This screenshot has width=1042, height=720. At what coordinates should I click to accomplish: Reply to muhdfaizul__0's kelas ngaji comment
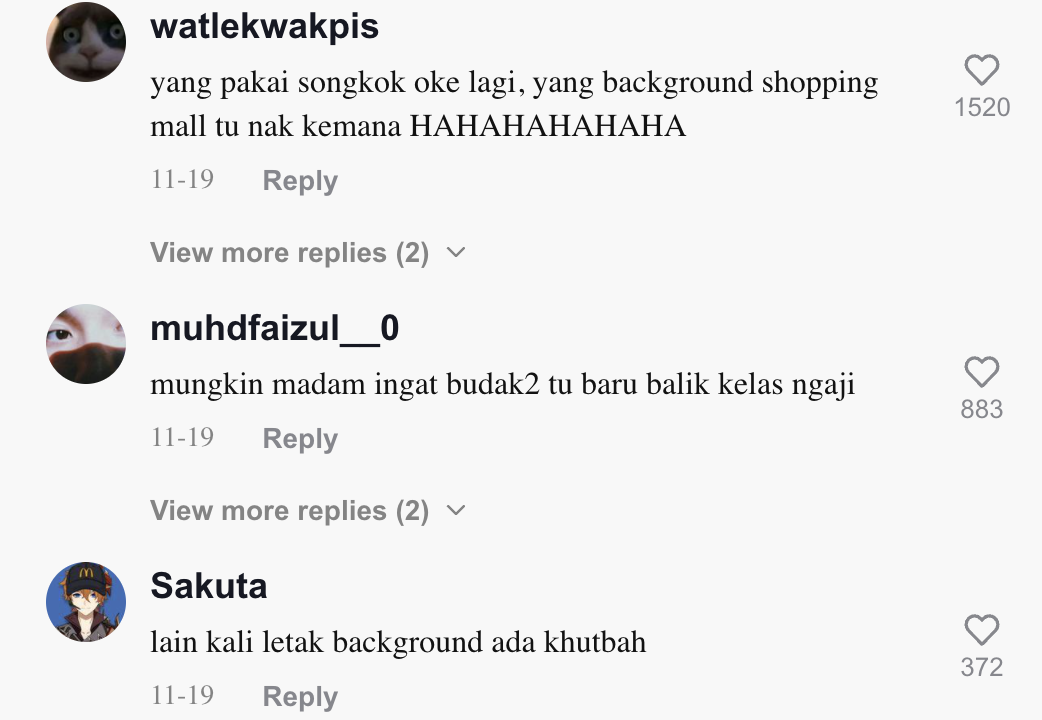300,438
